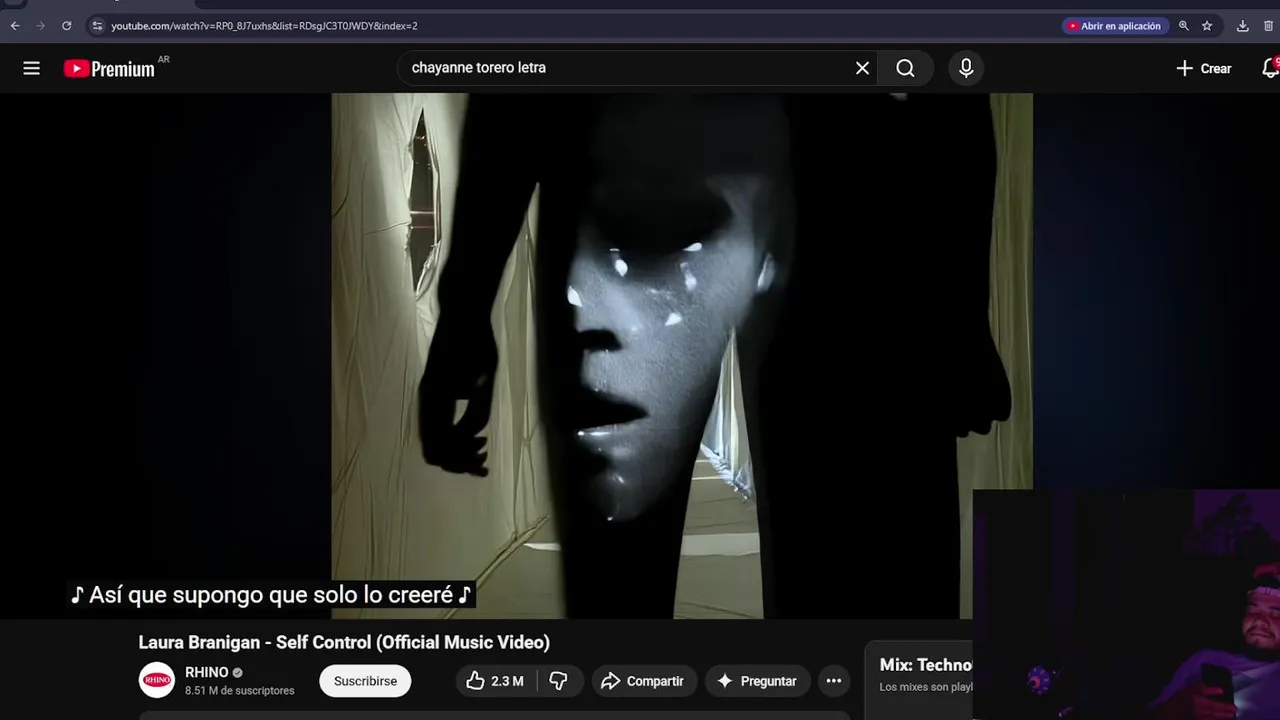Viewport: 1280px width, 720px height.
Task: Dislike the video with thumbs down
Action: tap(559, 681)
